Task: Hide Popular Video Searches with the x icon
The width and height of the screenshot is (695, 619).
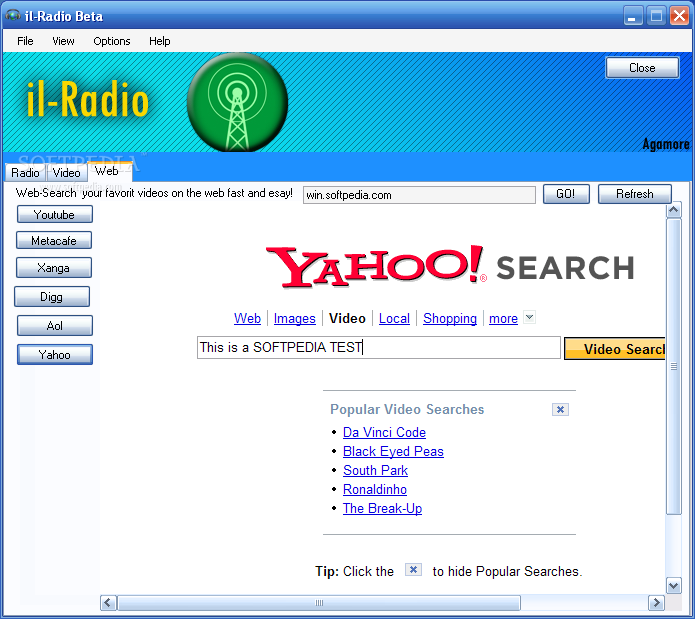Action: pos(560,409)
